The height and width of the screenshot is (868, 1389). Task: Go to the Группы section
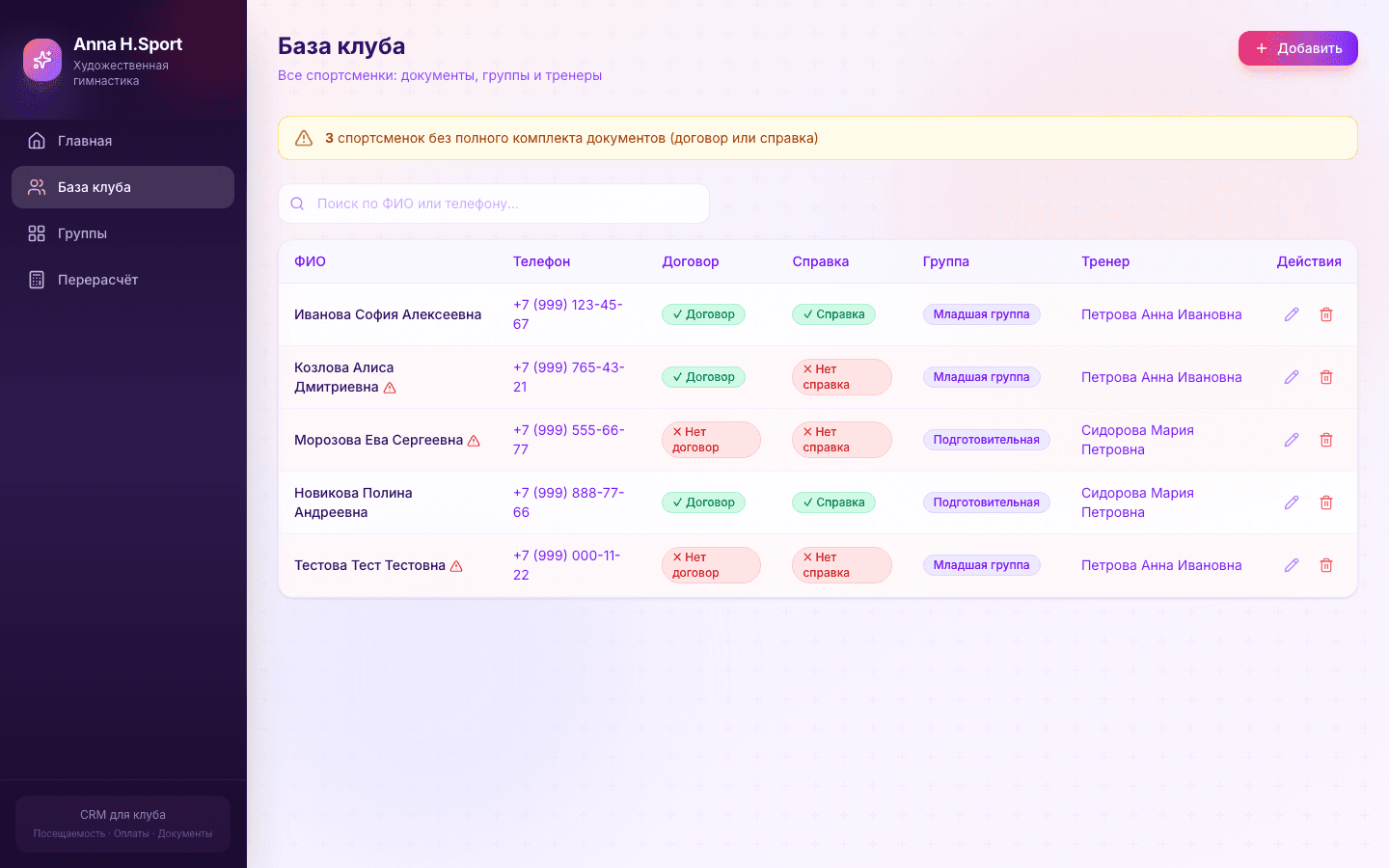click(123, 233)
